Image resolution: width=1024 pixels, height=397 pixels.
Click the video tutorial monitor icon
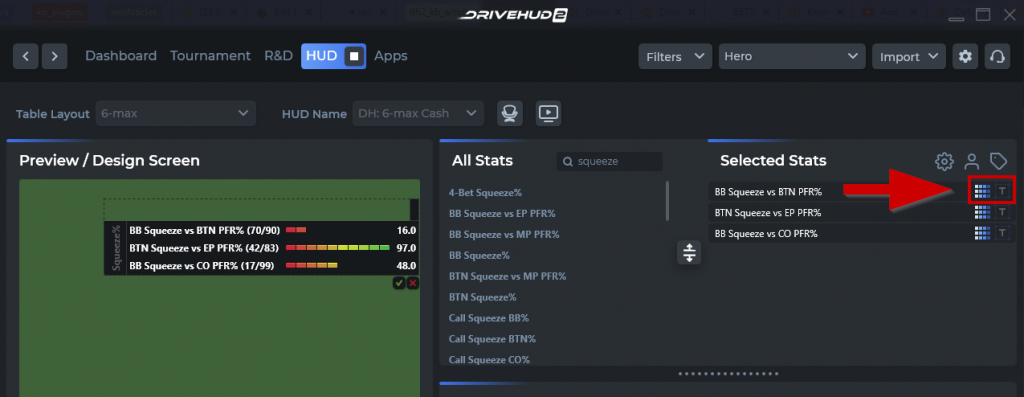pyautogui.click(x=549, y=114)
